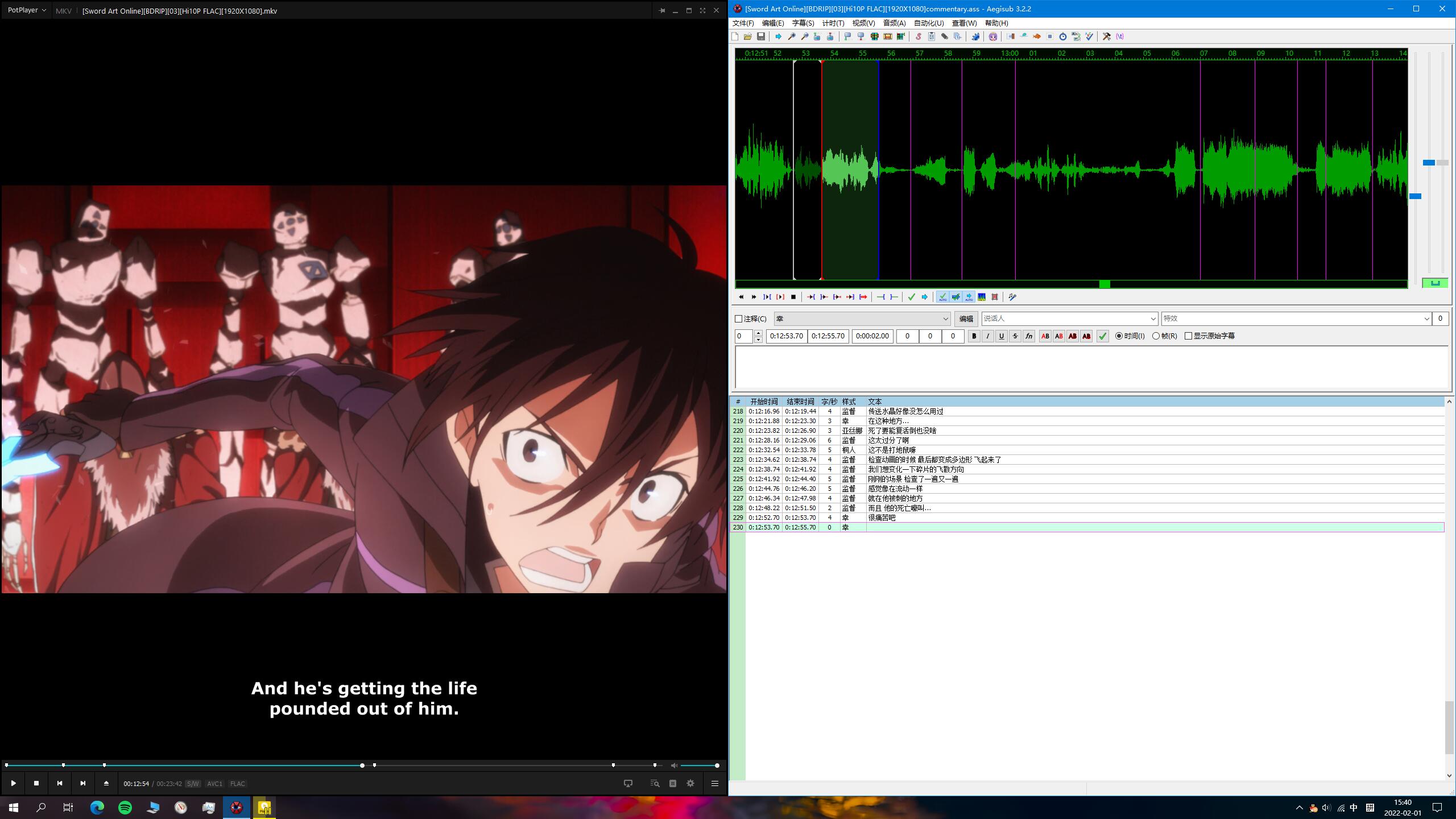Expand the 特效 effect dropdown
The height and width of the screenshot is (819, 1456).
coord(1426,319)
